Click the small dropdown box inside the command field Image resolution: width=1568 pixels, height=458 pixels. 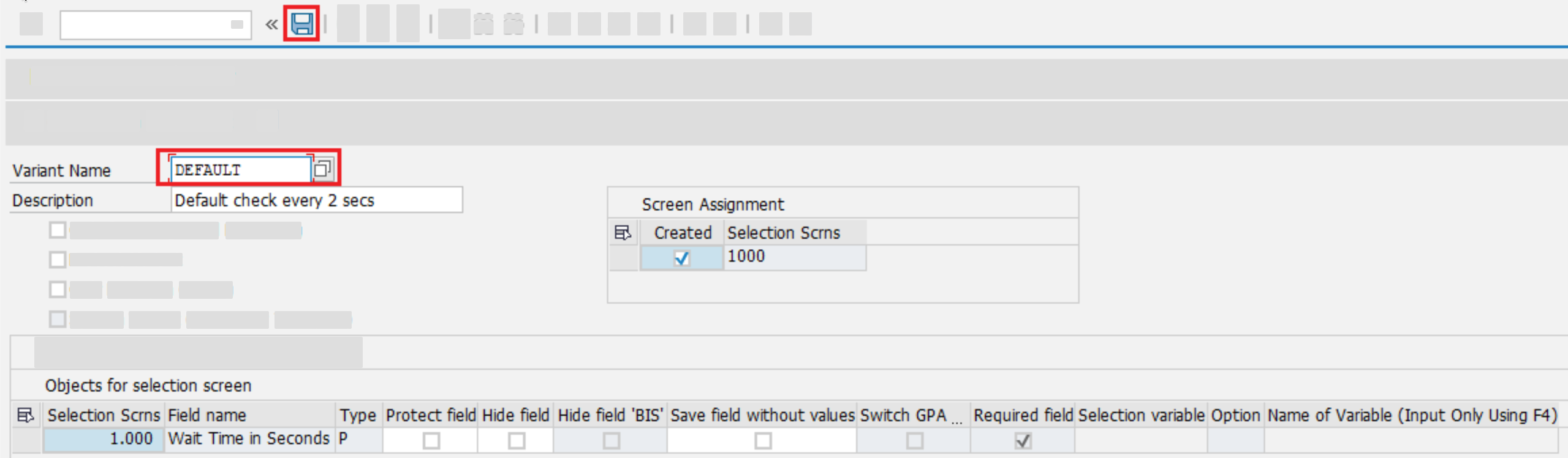[x=238, y=24]
